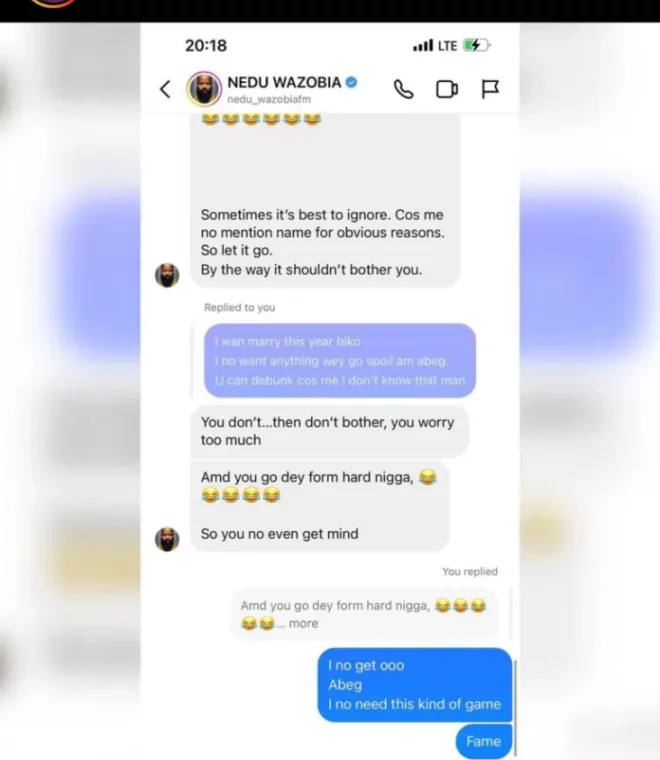
Task: Tap the 'You don't...then don't bother' message
Action: [330, 431]
